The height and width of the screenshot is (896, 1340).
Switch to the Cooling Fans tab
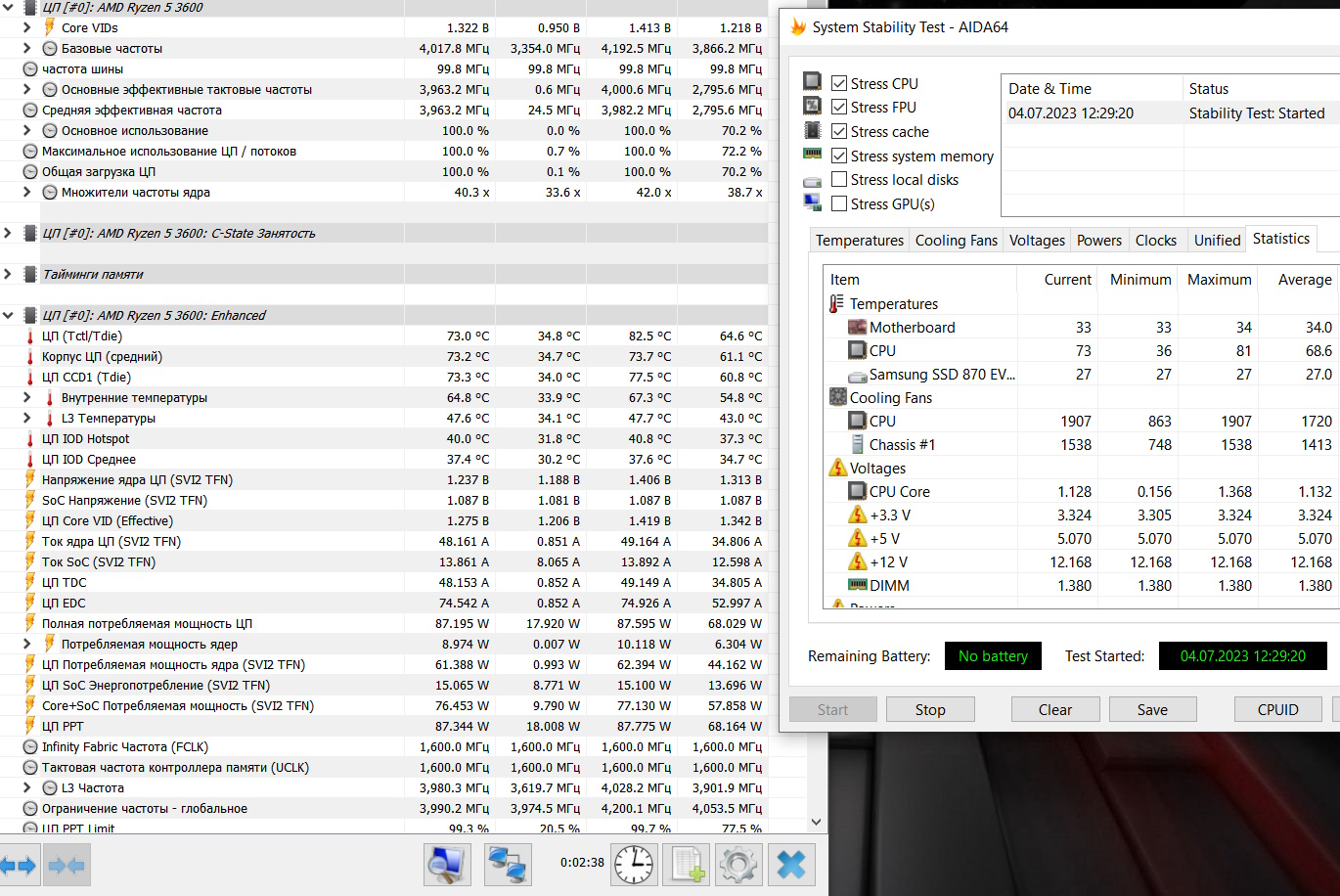pyautogui.click(x=957, y=241)
